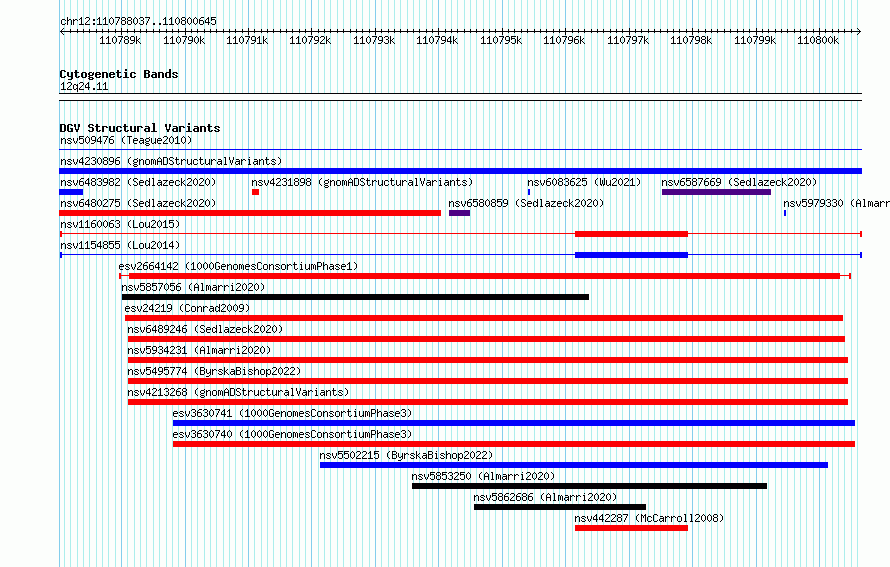The width and height of the screenshot is (890, 567).
Task: Open the nsv5857056 (Almarri2020) label
Action: 193,287
